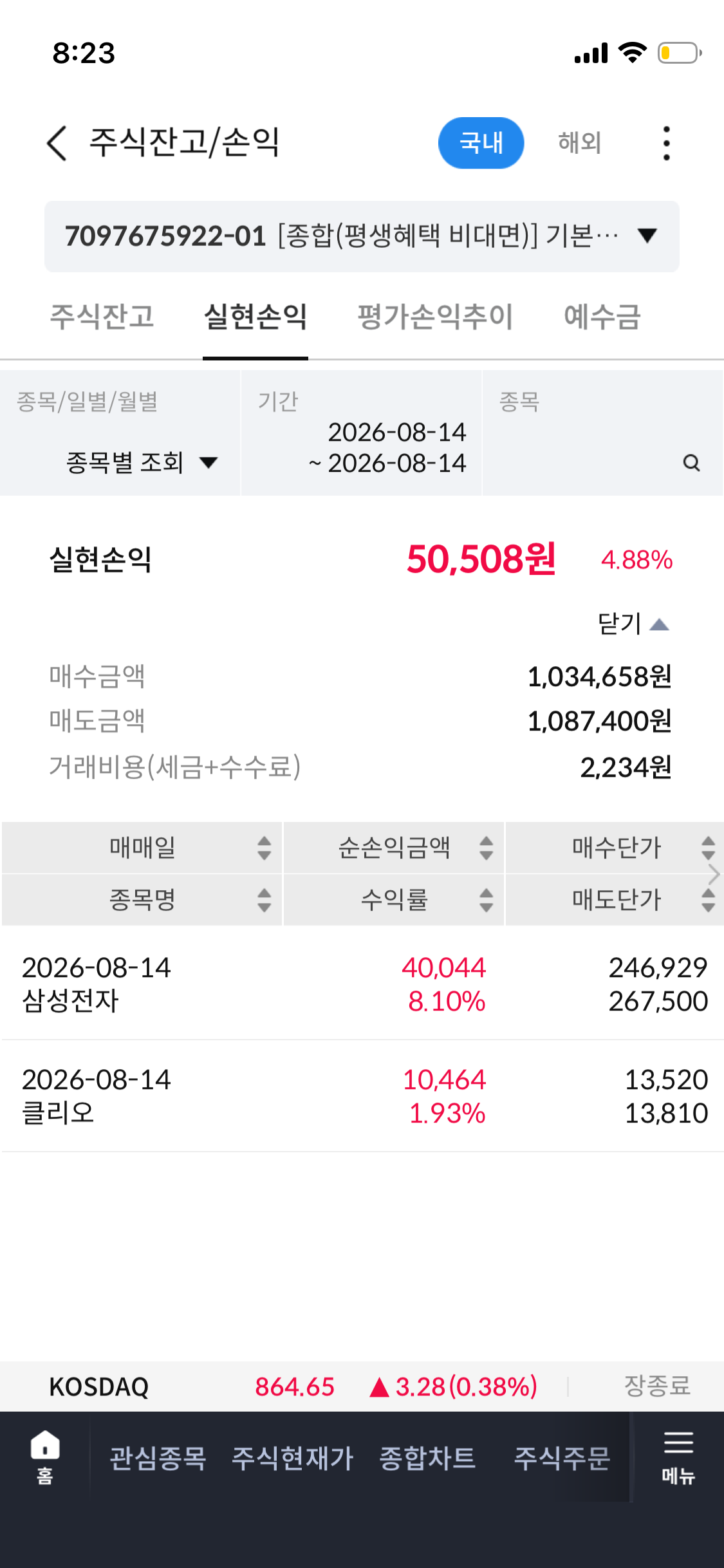Switch to 주식잔고 tab
Screen dimensions: 724x1568
[x=102, y=317]
